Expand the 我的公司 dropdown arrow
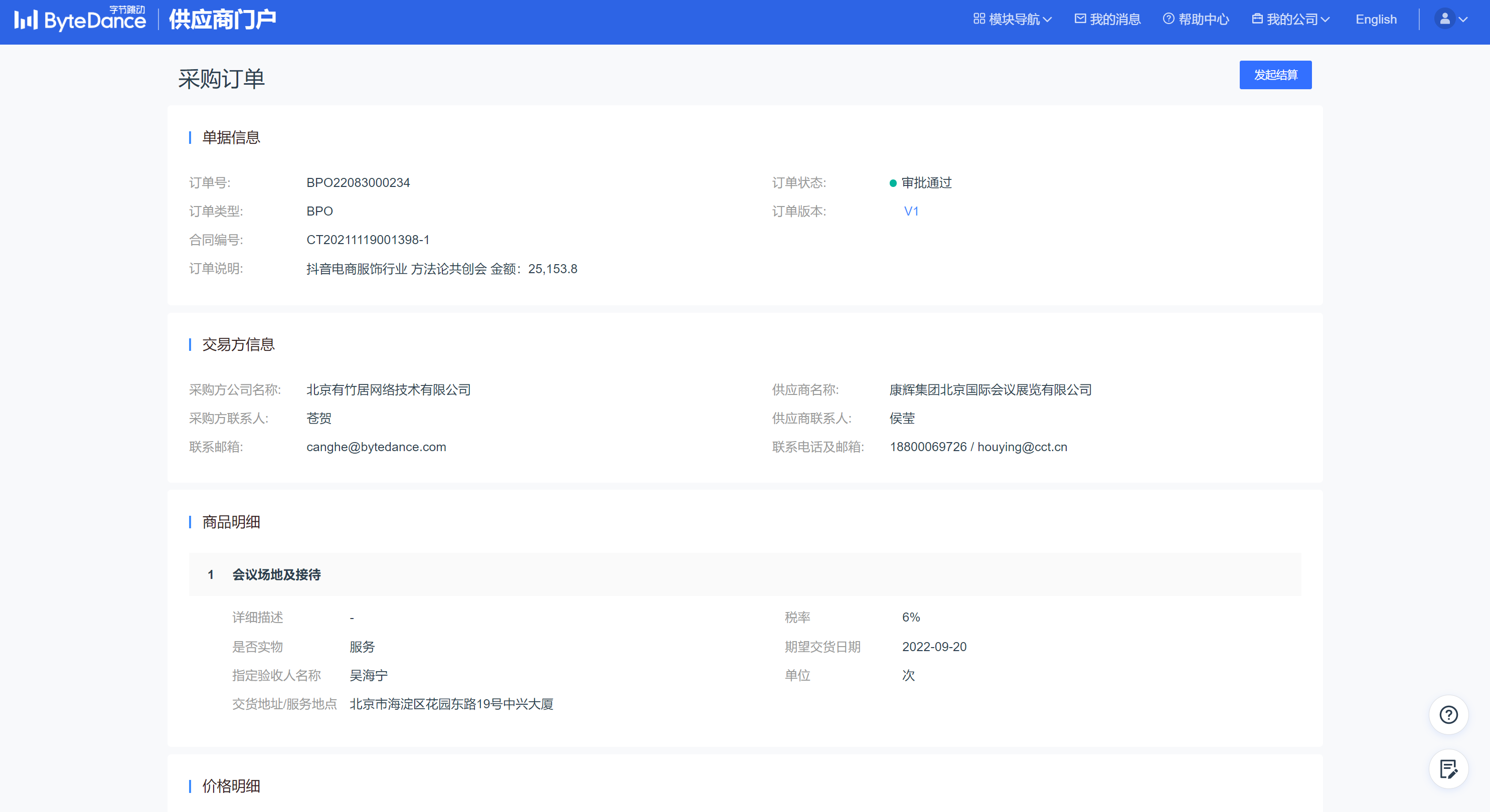The width and height of the screenshot is (1490, 812). tap(1325, 20)
